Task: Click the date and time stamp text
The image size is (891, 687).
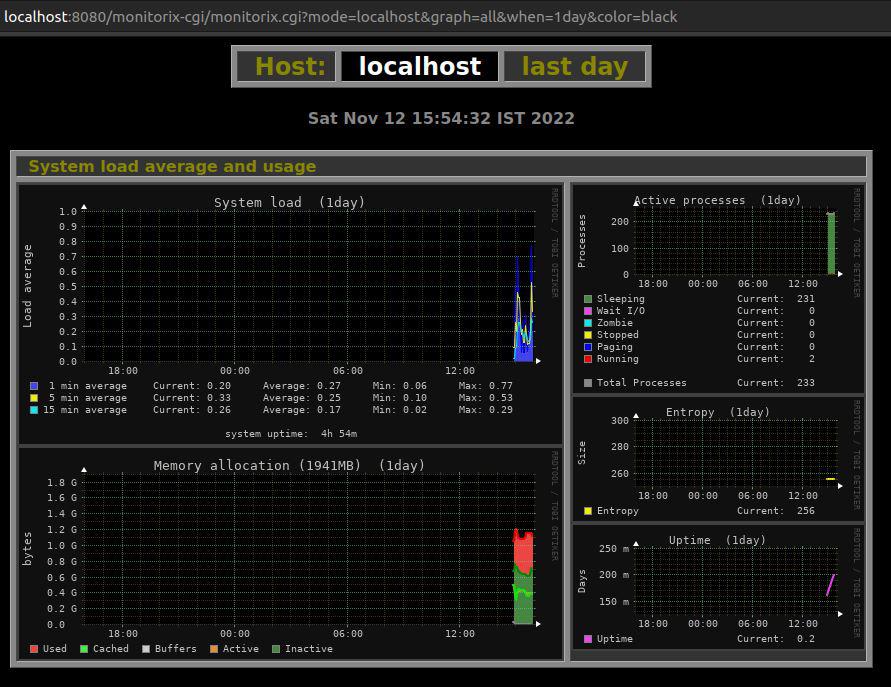Action: point(441,118)
